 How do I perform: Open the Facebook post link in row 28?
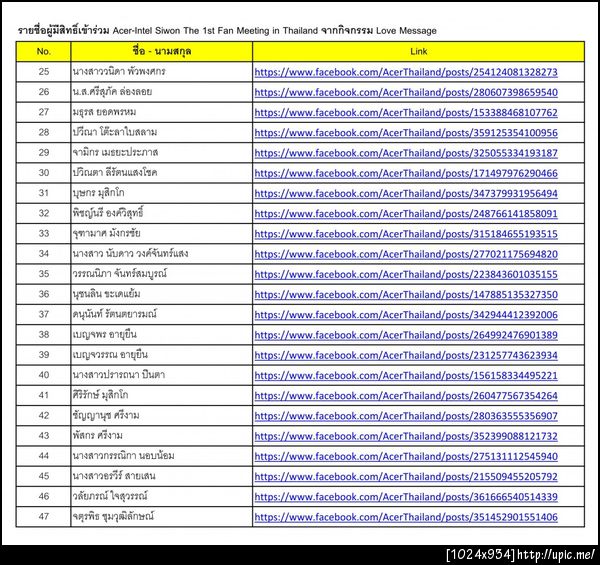406,133
